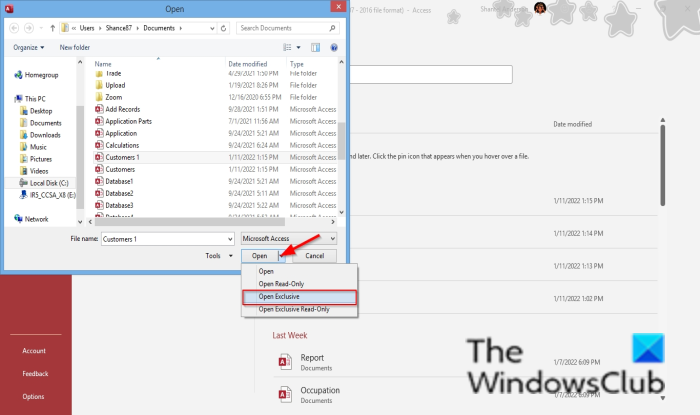Image resolution: width=700 pixels, height=415 pixels.
Task: Click the user profile picture in Access
Action: click(540, 8)
